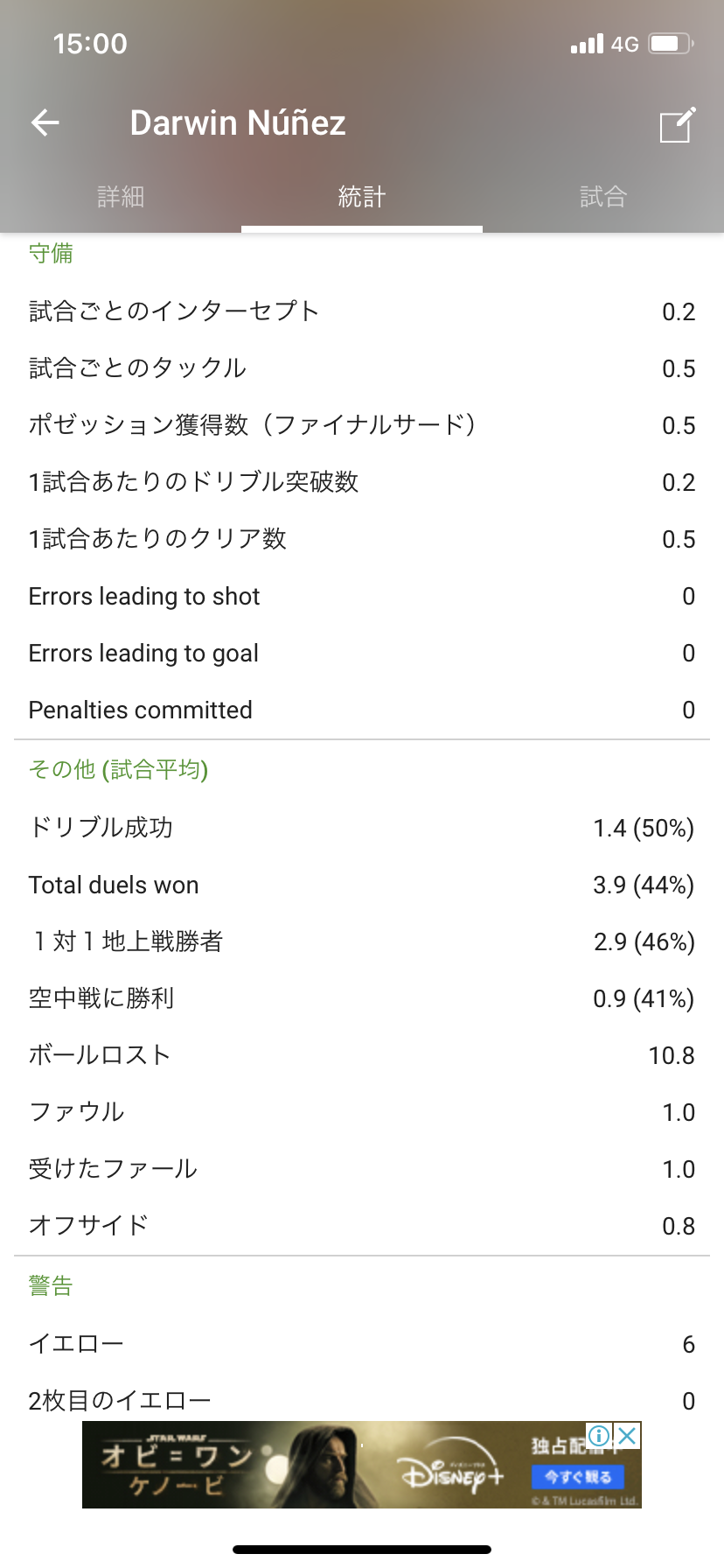Tap the ad info icon
724x1568 pixels.
pos(600,1436)
